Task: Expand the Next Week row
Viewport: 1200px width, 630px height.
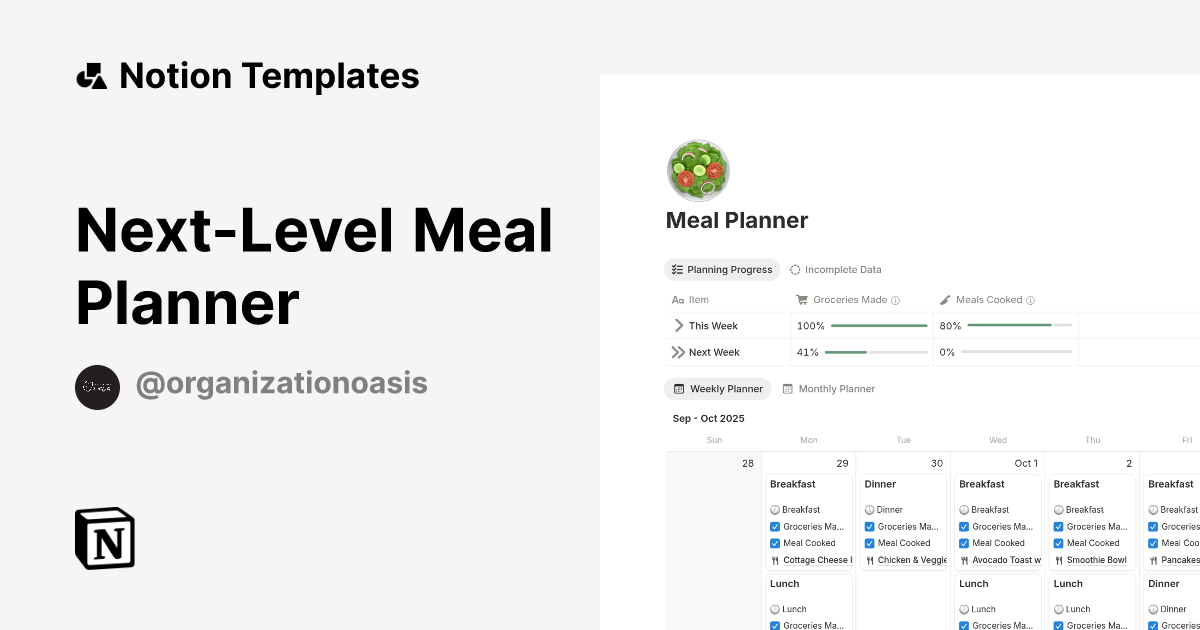Action: click(675, 352)
